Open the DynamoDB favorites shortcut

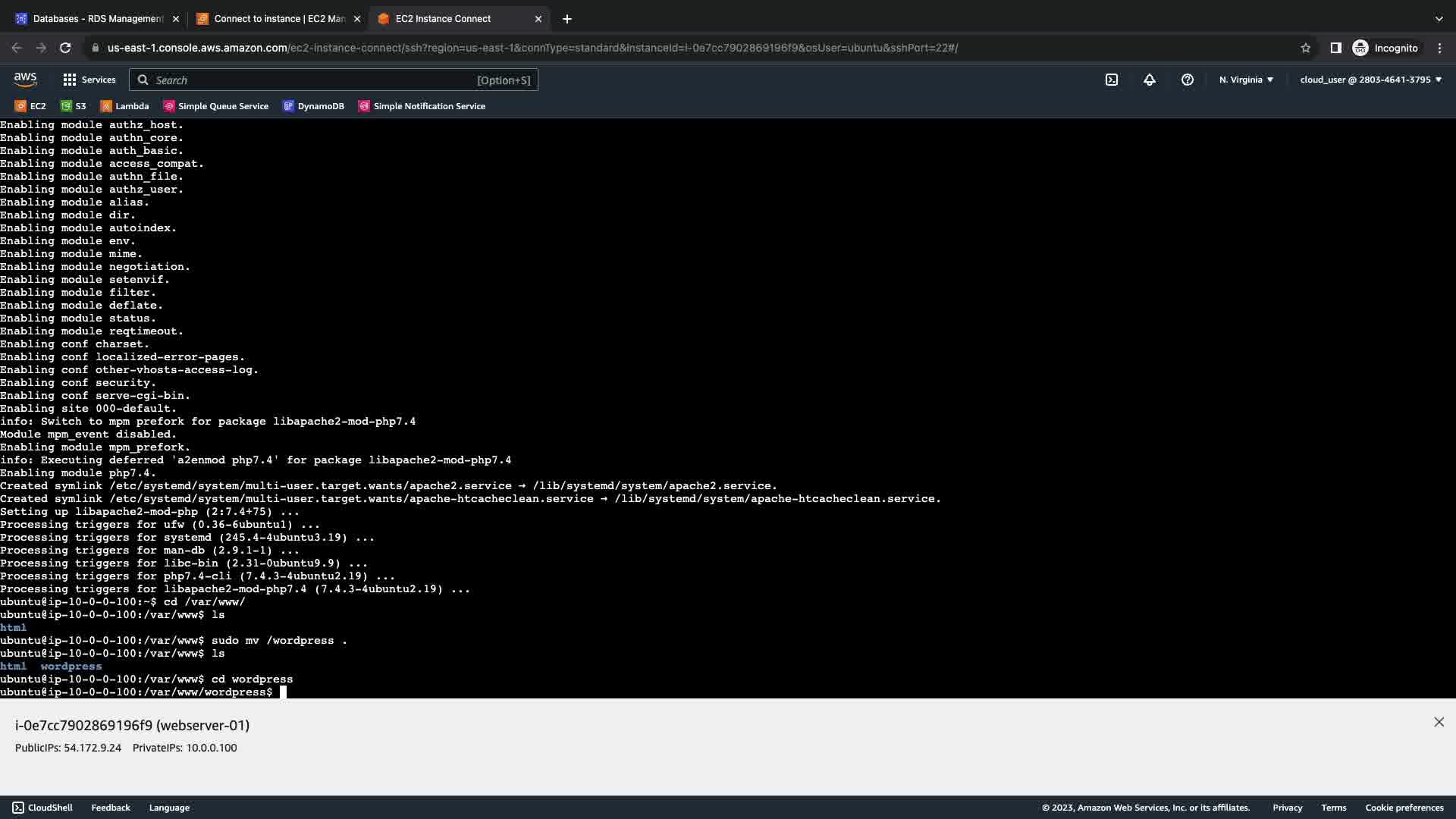(x=313, y=106)
